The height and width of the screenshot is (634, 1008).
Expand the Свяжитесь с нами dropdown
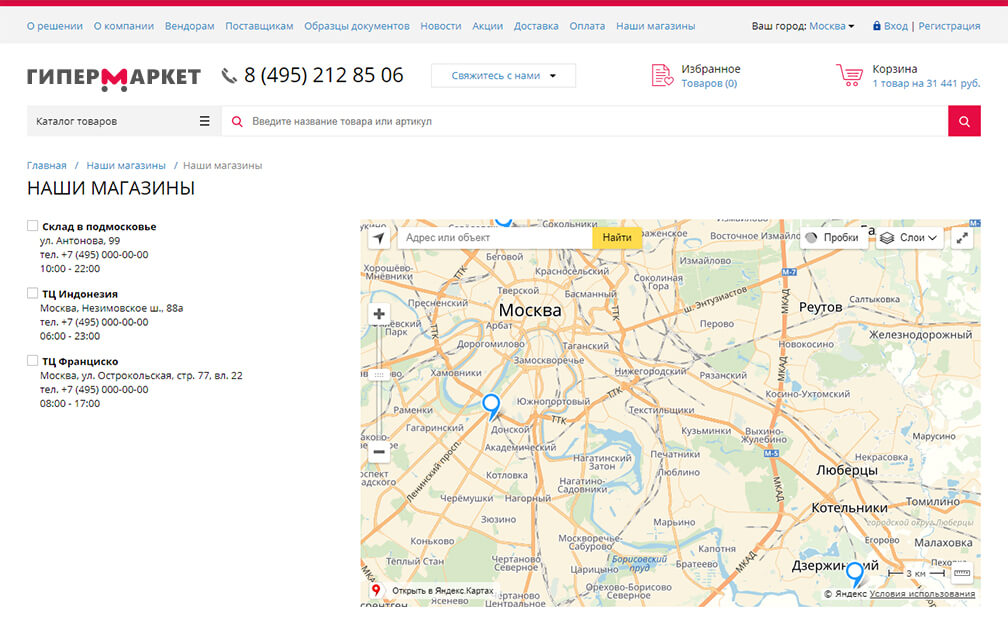[503, 76]
